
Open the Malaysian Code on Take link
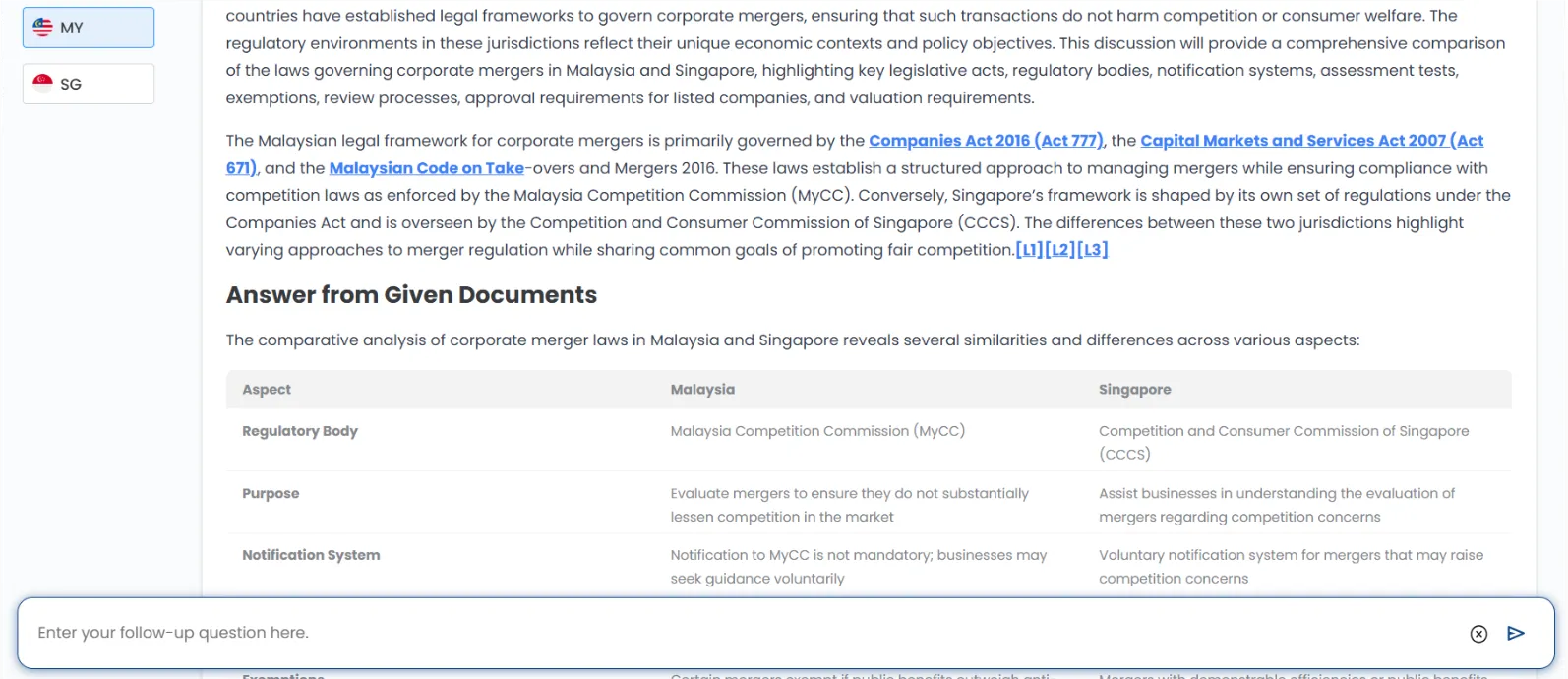[426, 168]
